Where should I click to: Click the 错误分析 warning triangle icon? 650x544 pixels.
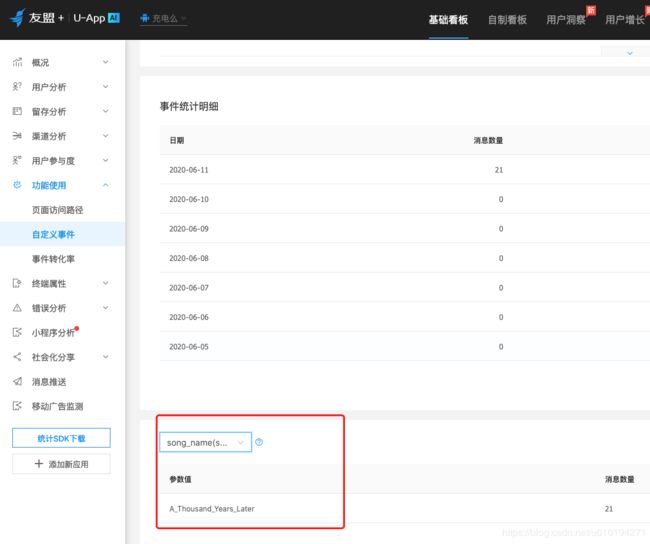[x=17, y=308]
